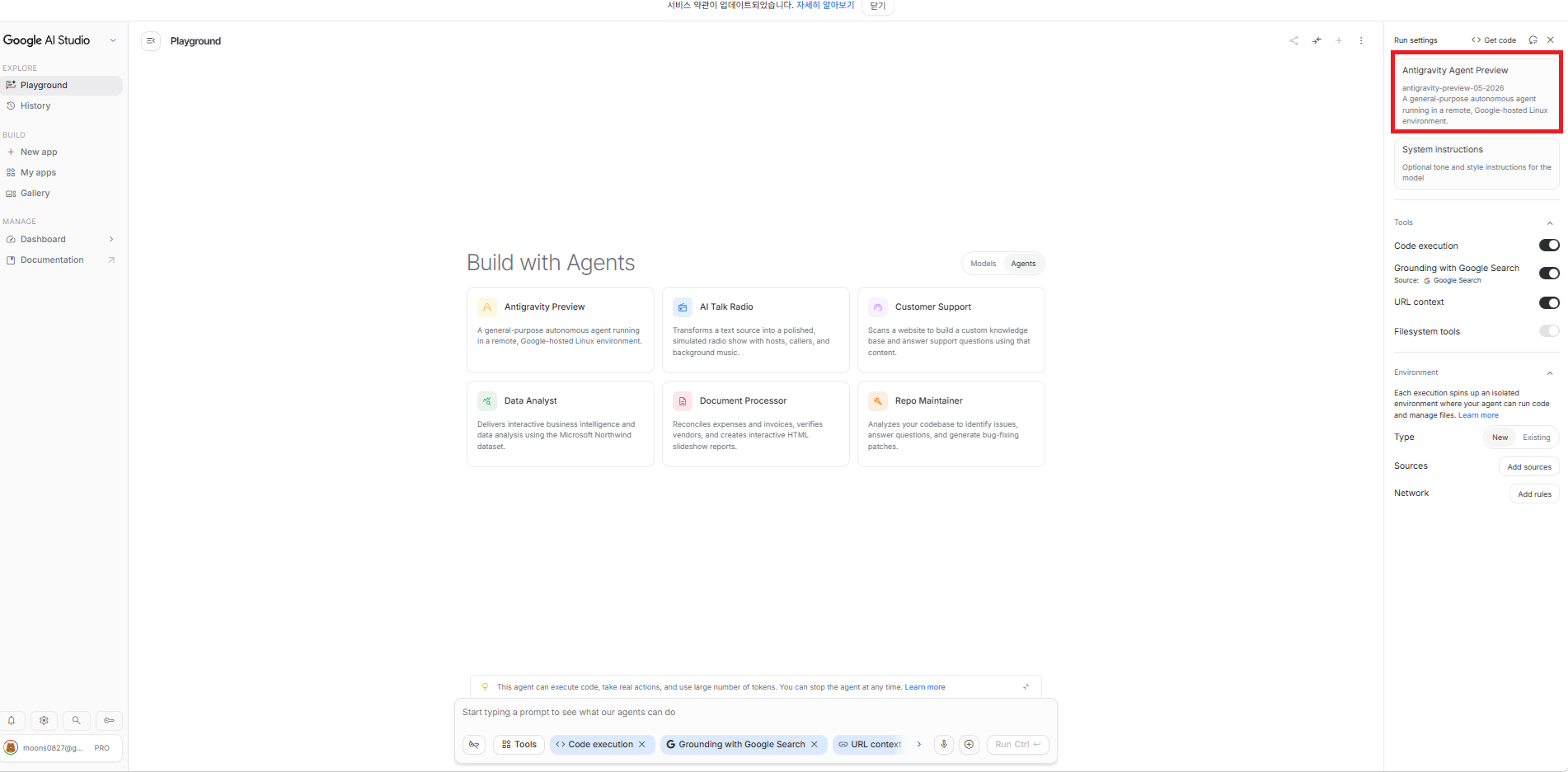Collapse the left sidebar with the toggle icon
The height and width of the screenshot is (772, 1568).
point(151,40)
